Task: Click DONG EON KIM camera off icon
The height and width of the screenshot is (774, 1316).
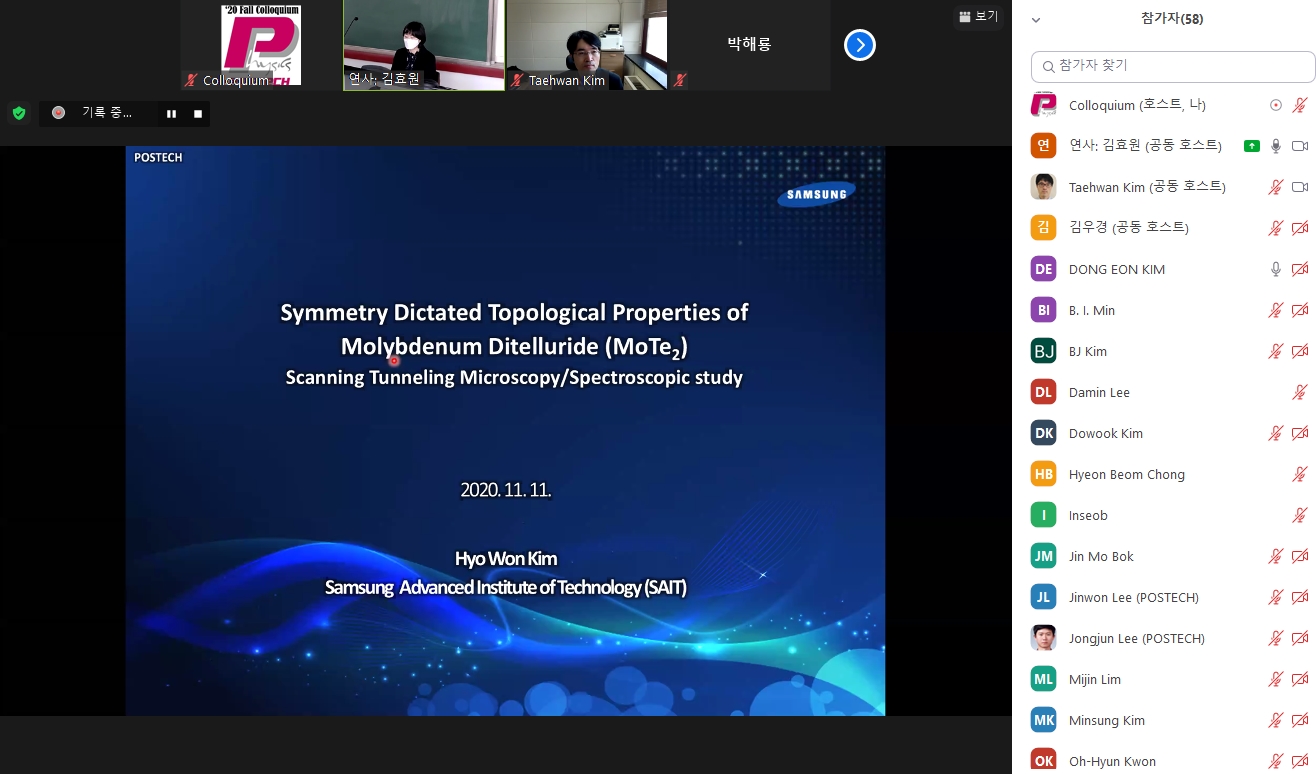Action: point(1300,269)
